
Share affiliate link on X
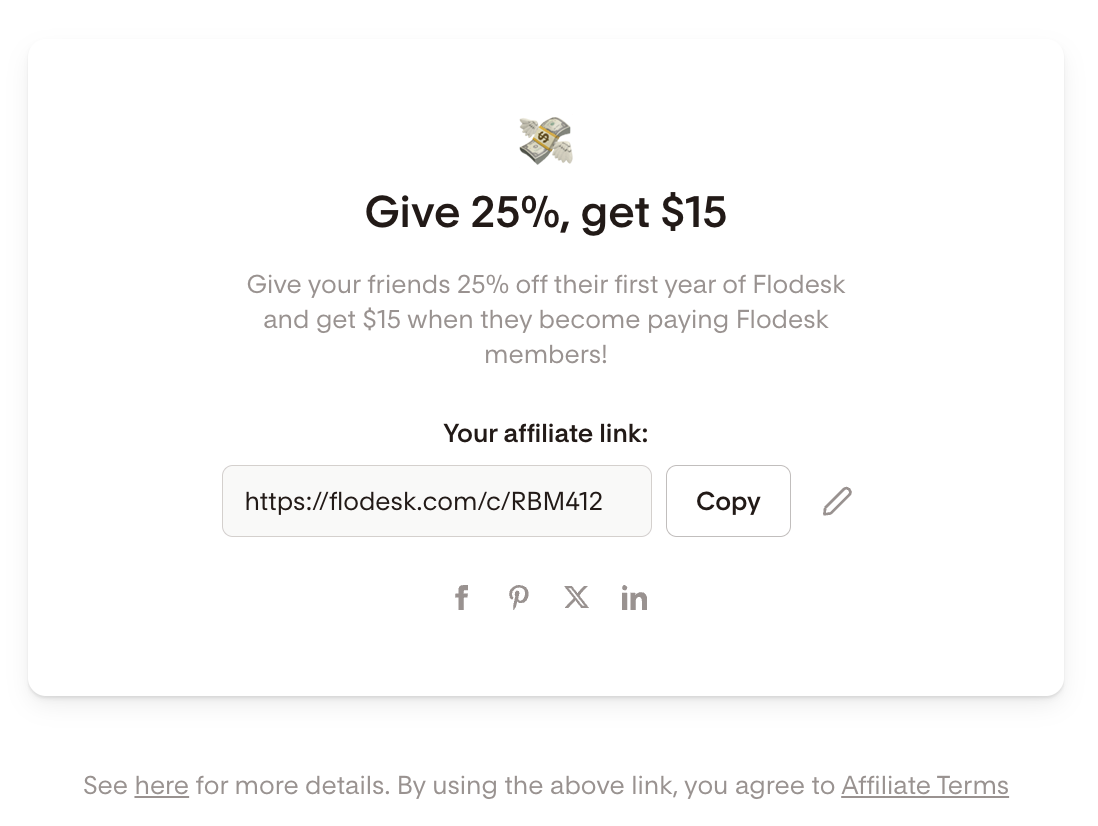(x=576, y=598)
